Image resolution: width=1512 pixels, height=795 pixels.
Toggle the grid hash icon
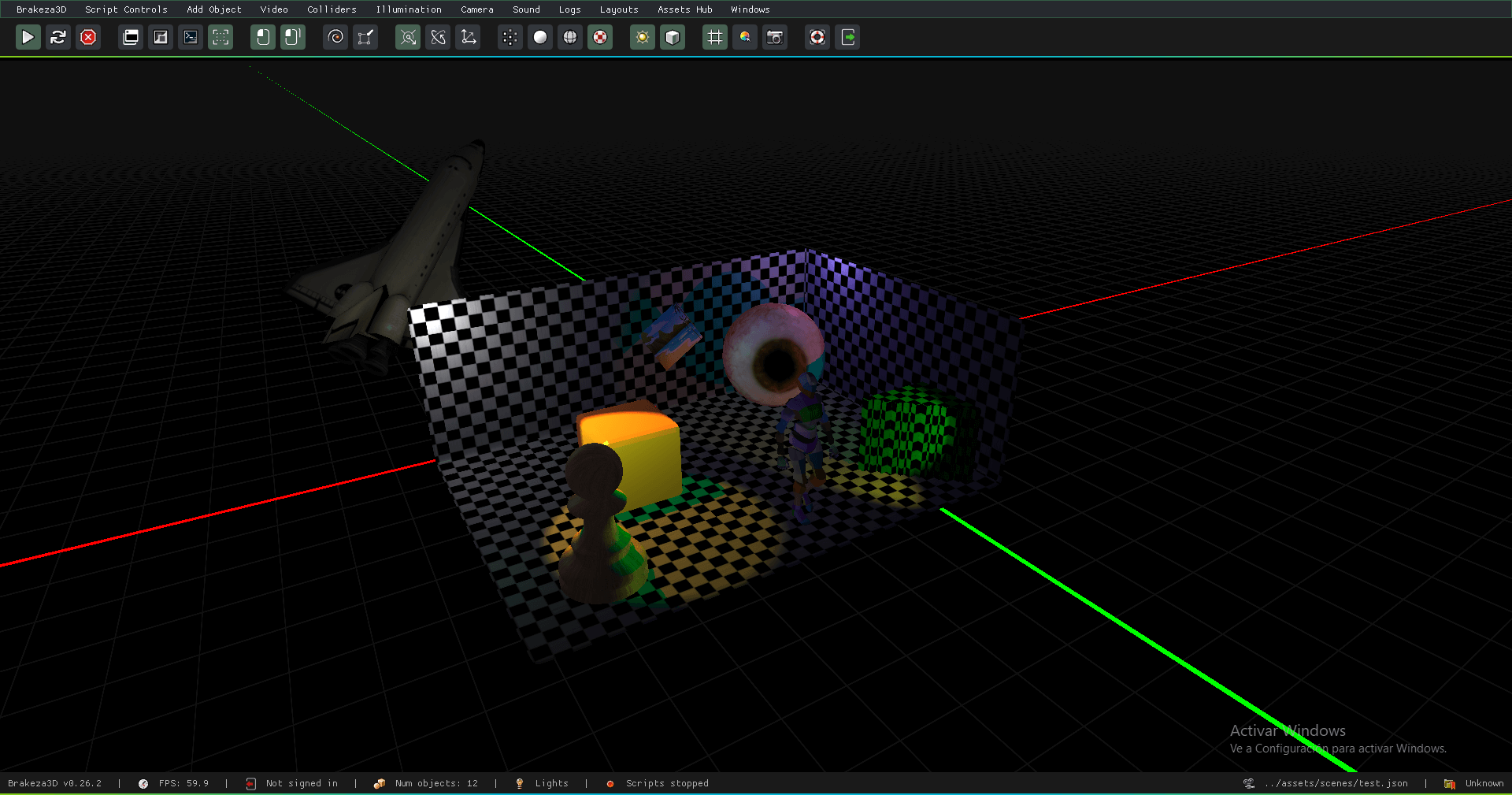[715, 37]
